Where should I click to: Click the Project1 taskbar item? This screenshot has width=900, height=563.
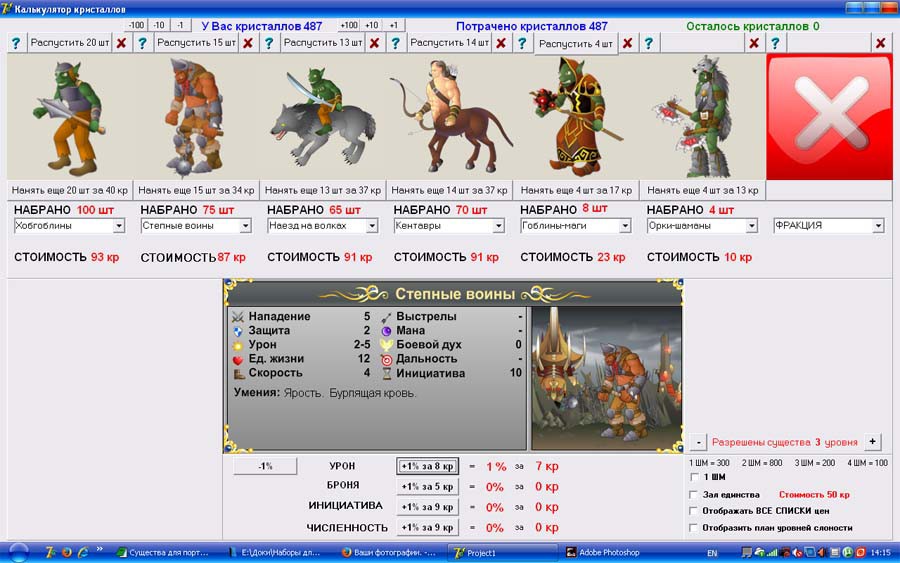pos(502,553)
